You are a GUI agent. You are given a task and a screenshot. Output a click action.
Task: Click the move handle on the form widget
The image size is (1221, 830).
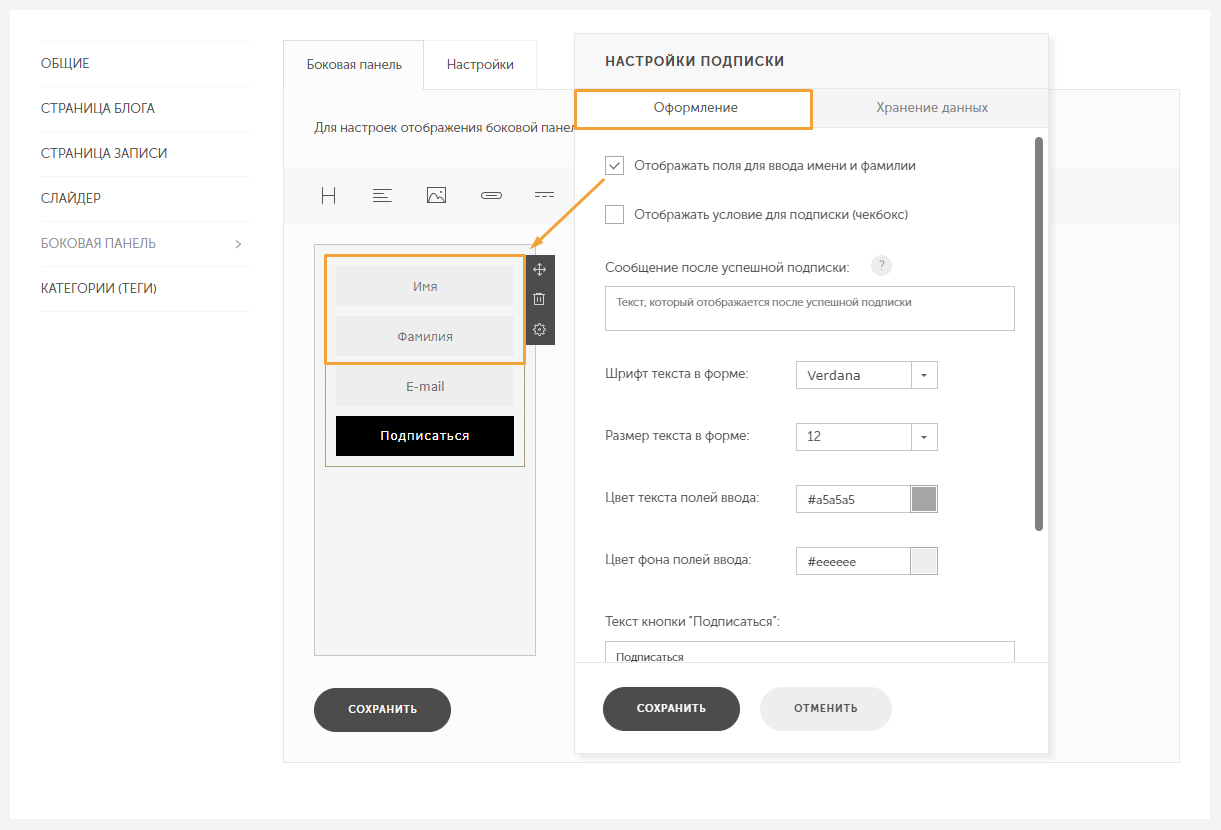click(540, 269)
